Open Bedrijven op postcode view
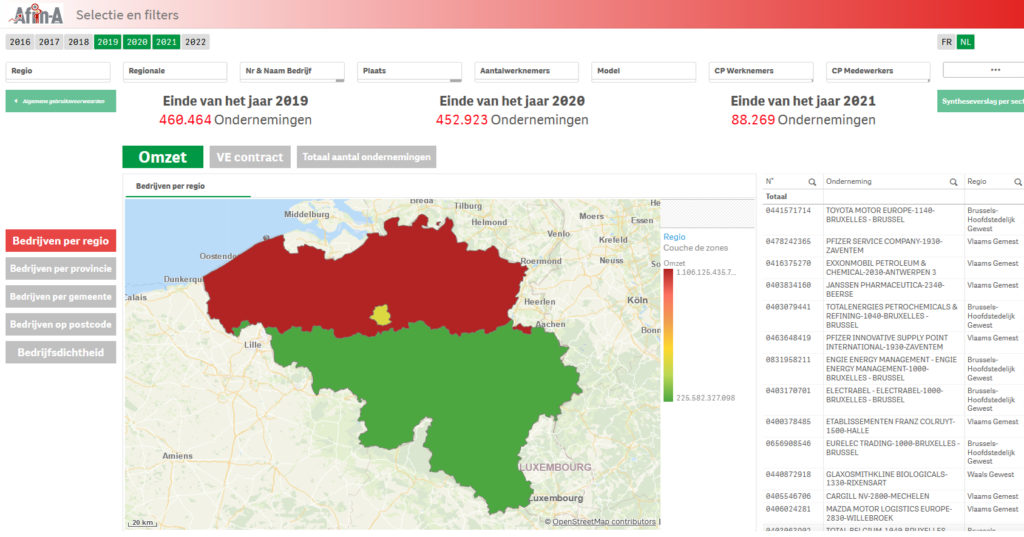 click(x=61, y=324)
